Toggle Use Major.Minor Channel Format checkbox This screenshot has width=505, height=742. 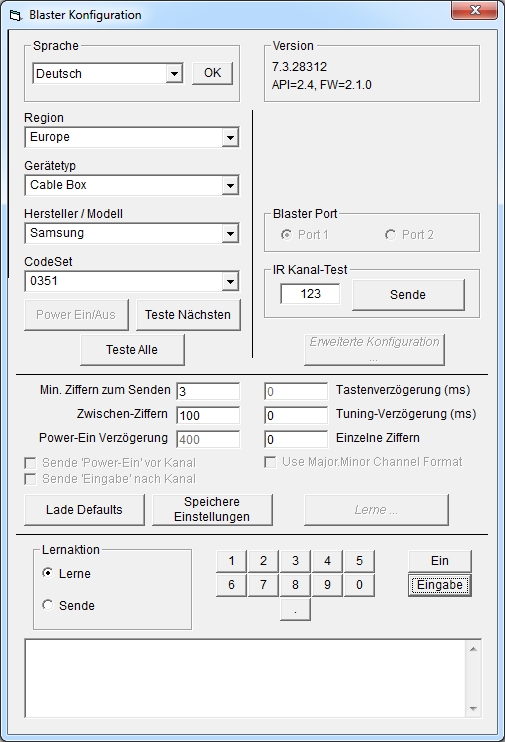270,462
